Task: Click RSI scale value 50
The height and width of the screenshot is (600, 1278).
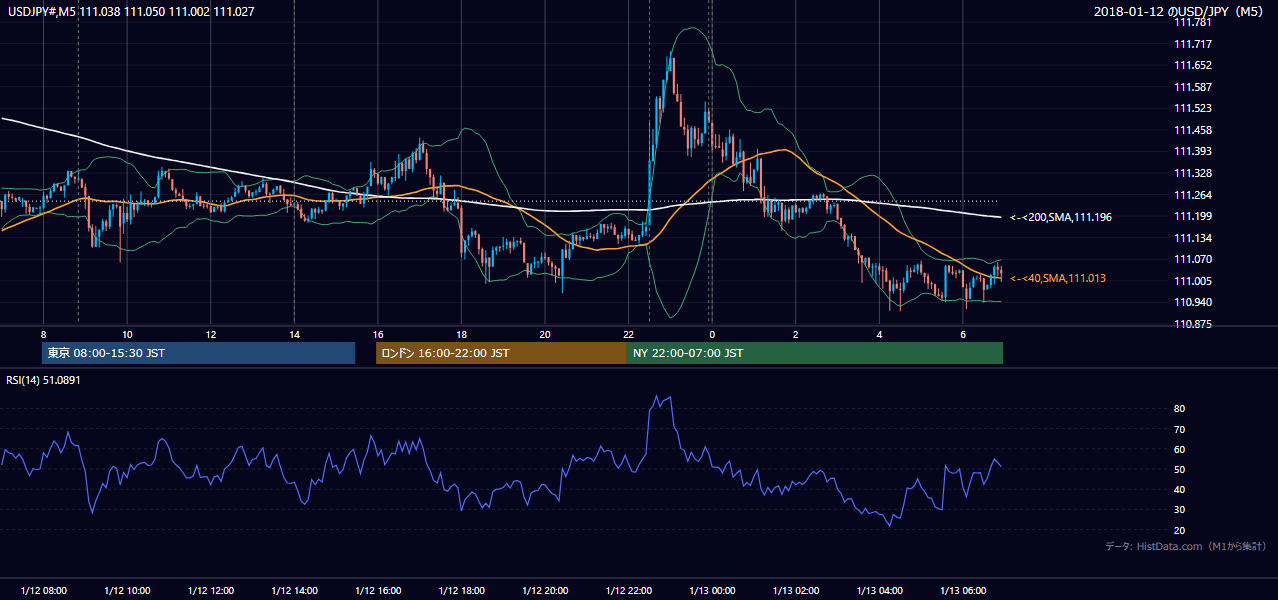Action: 1179,469
